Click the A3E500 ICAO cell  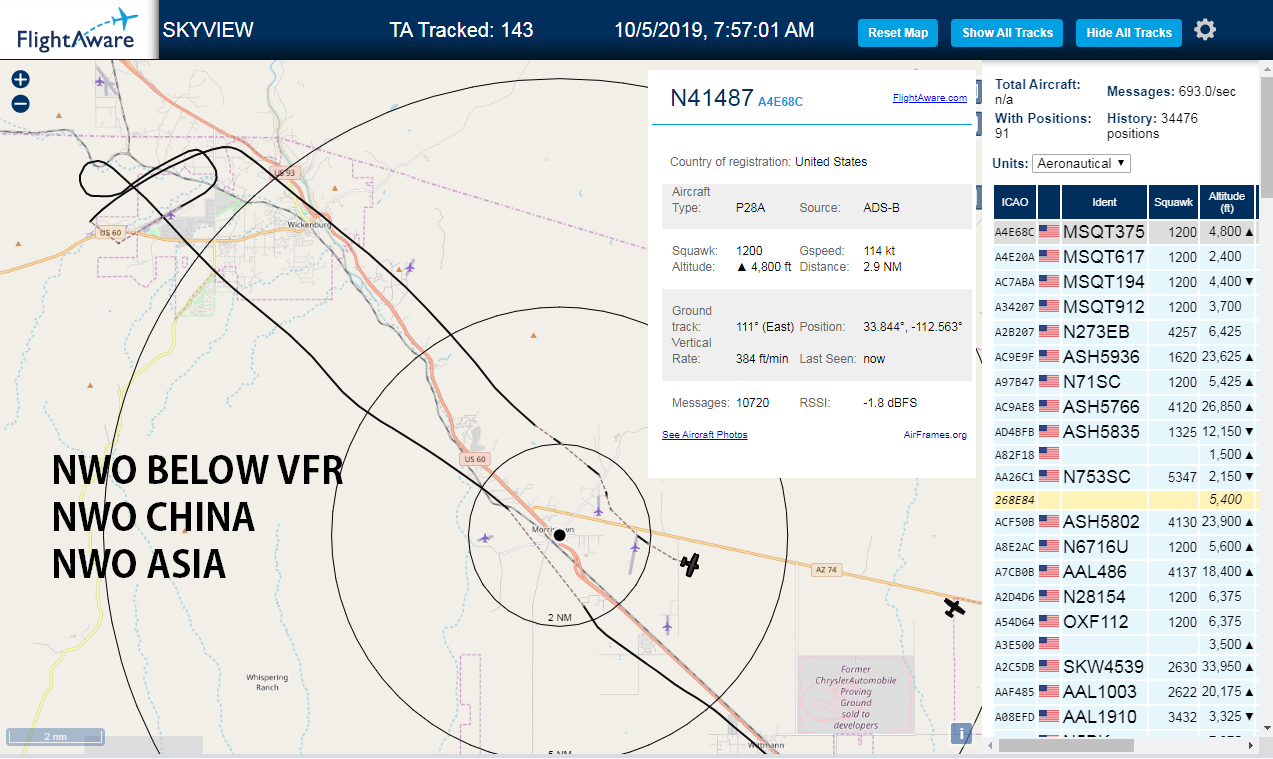pos(1015,644)
